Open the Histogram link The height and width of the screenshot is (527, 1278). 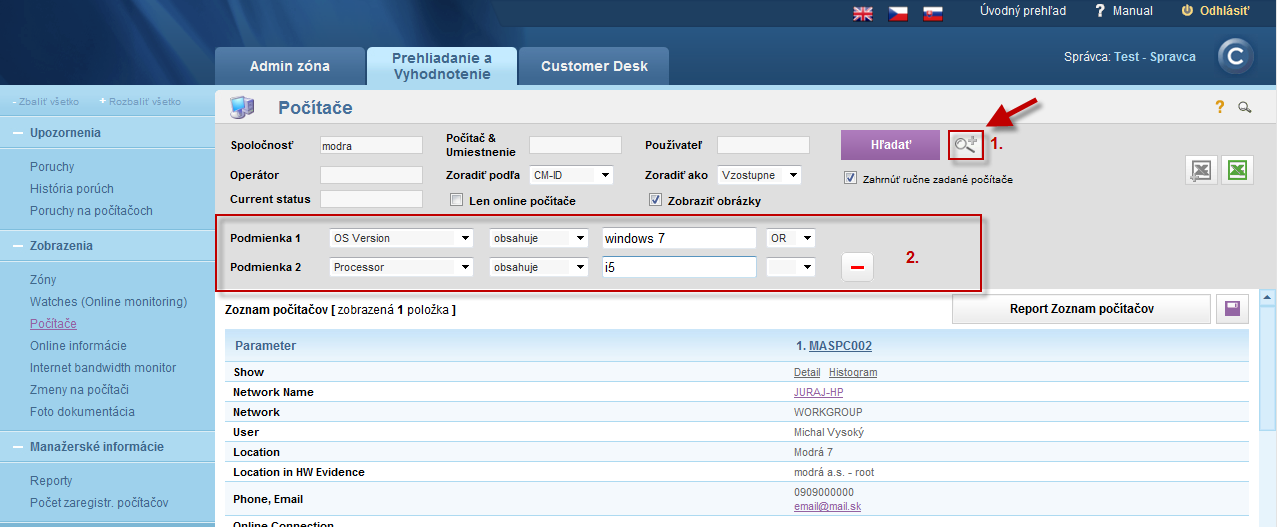[853, 372]
